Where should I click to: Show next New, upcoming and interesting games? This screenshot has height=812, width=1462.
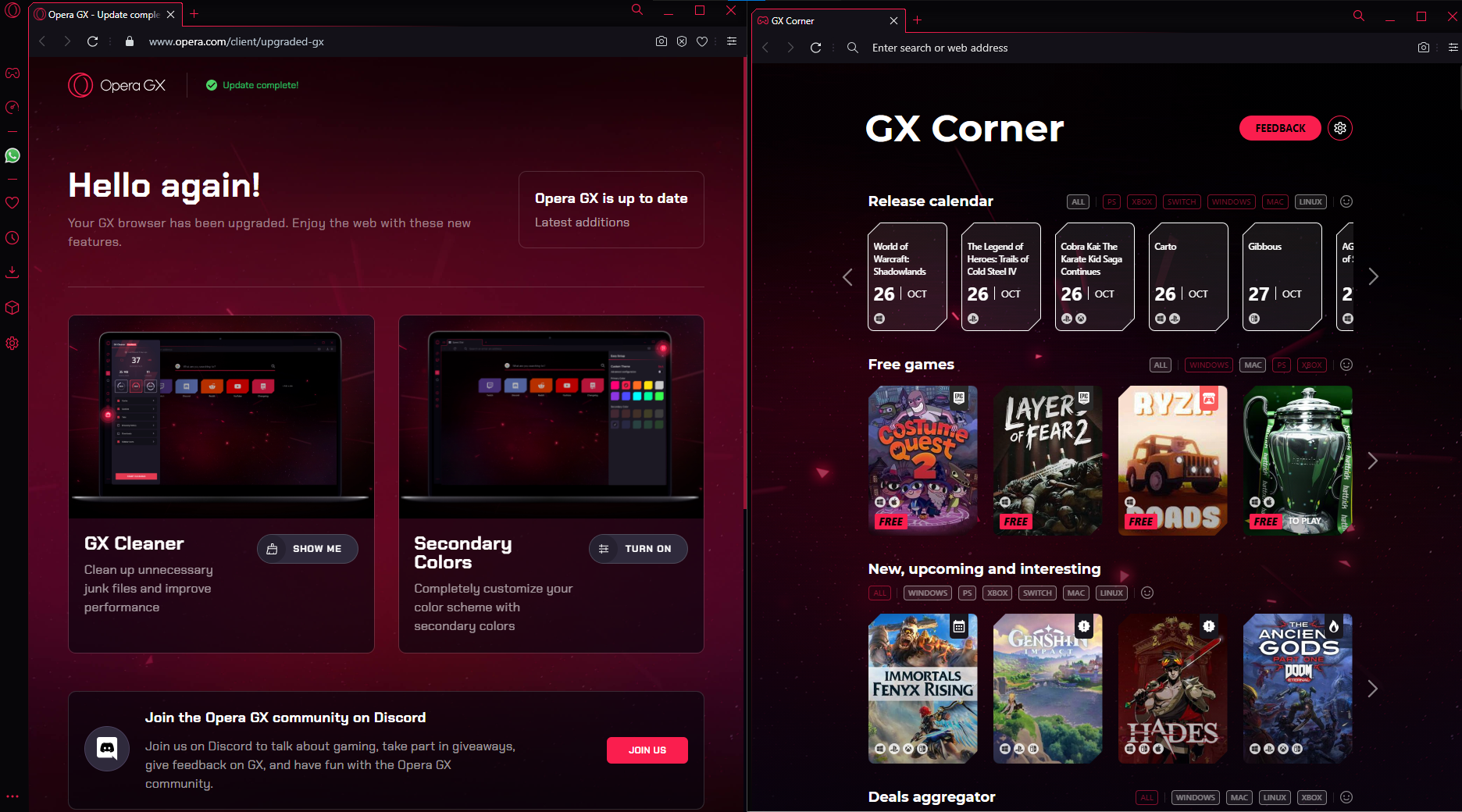(1373, 689)
